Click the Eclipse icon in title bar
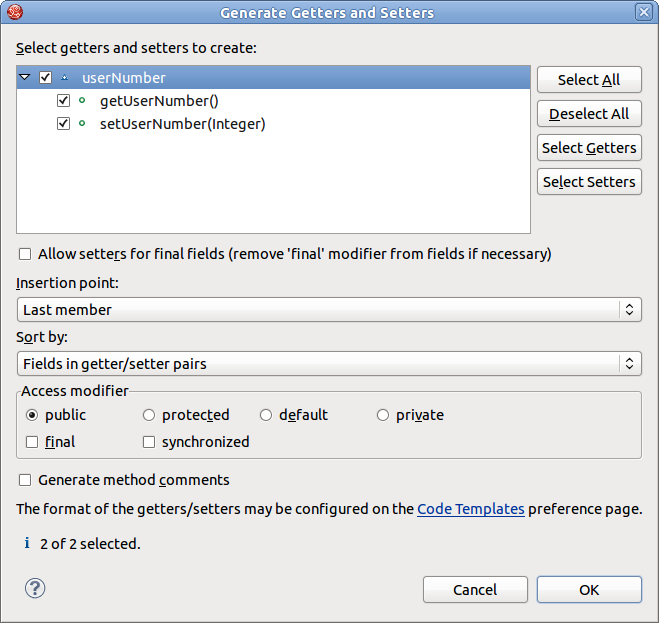 [15, 12]
